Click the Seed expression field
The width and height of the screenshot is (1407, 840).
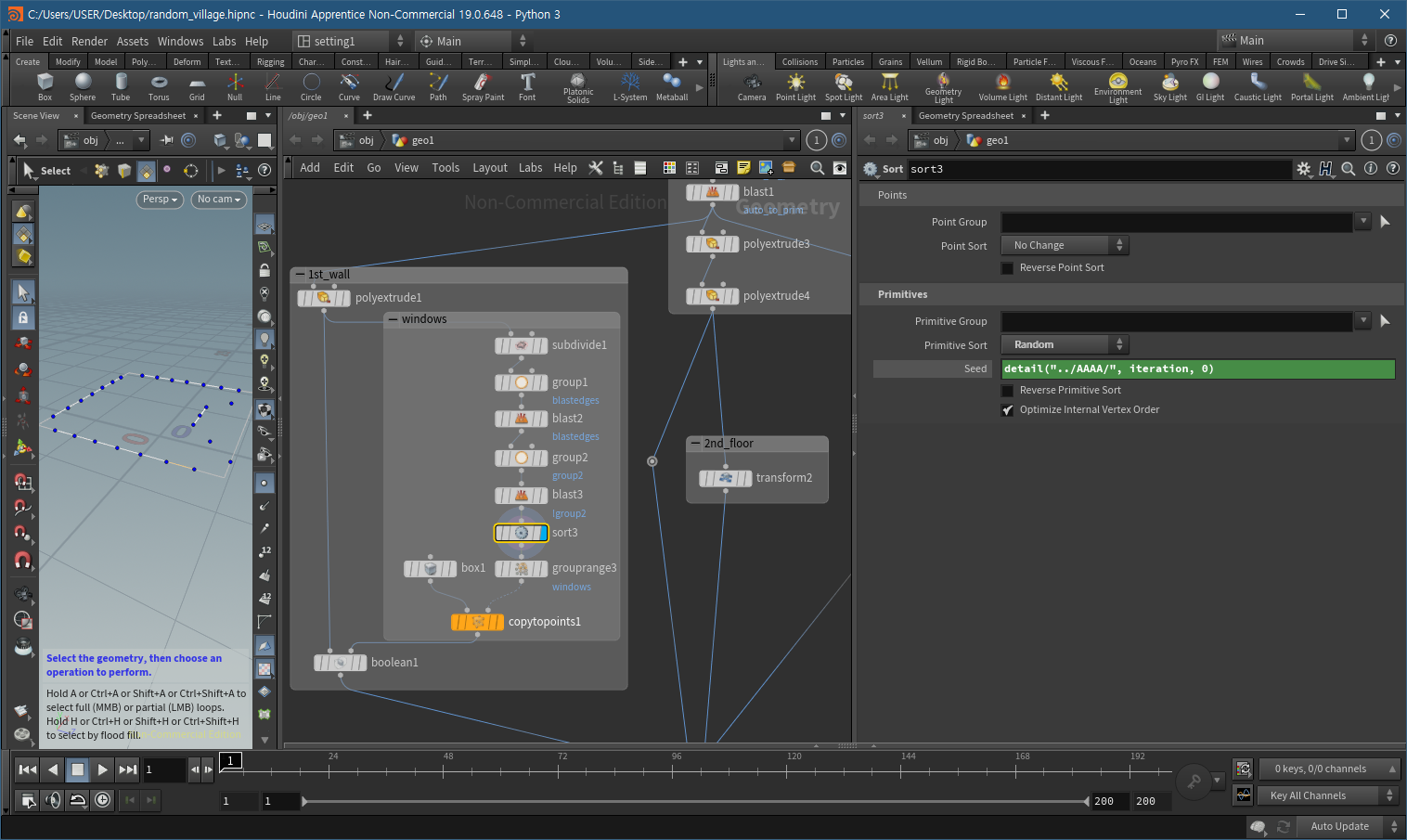(x=1198, y=368)
